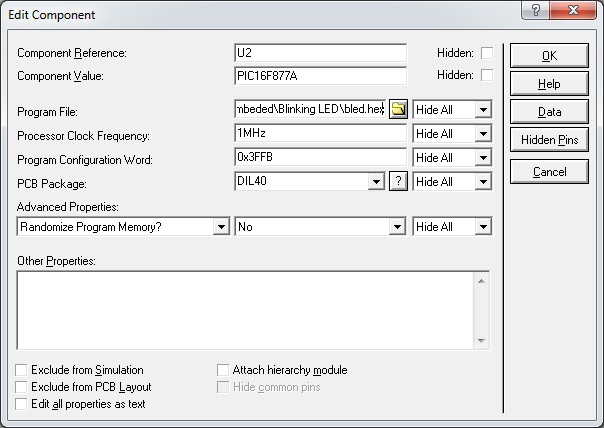Image resolution: width=604 pixels, height=428 pixels.
Task: Expand Randomize Program Memory property dropdown
Action: (221, 227)
